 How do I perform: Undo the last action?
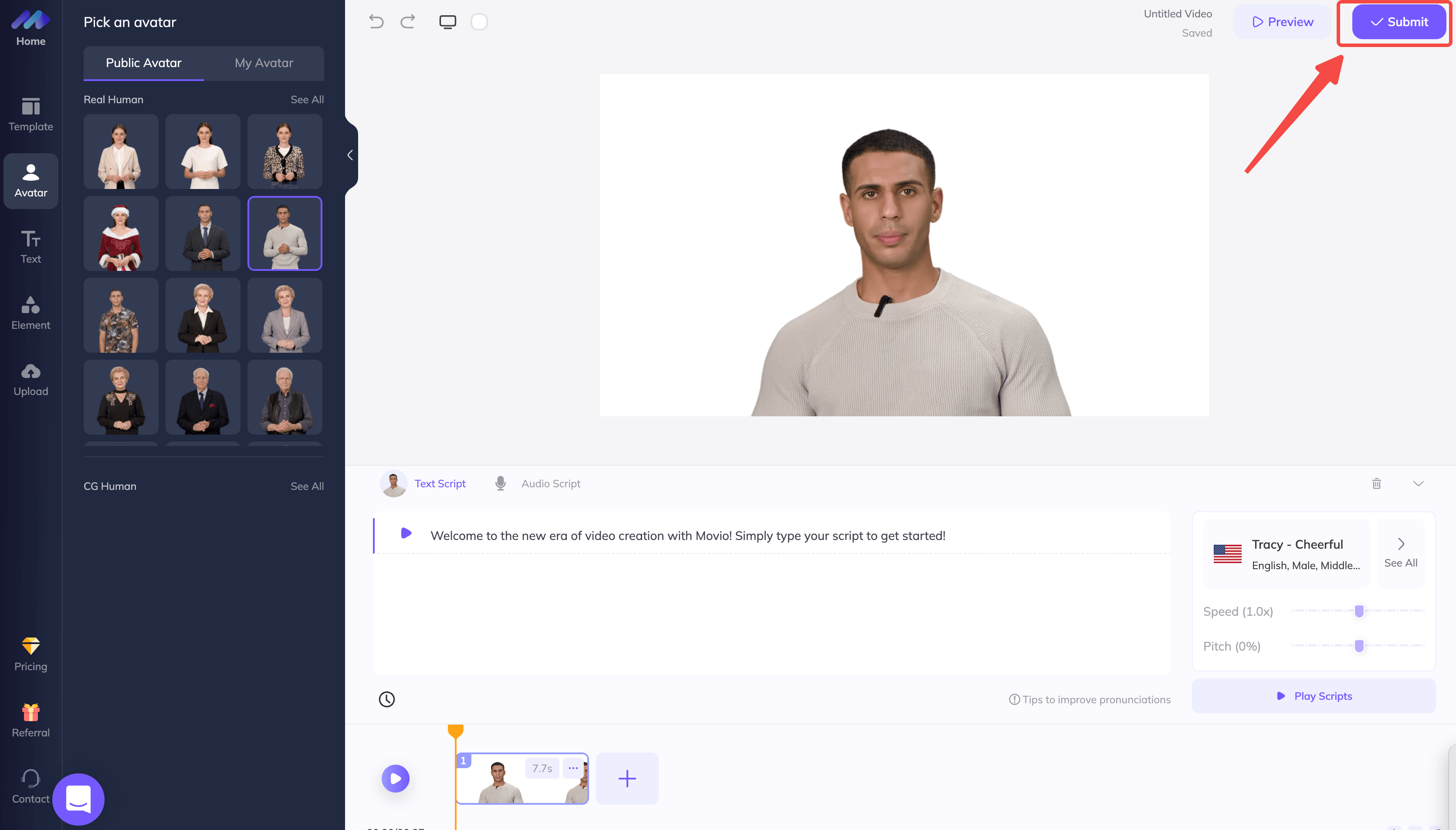tap(376, 22)
